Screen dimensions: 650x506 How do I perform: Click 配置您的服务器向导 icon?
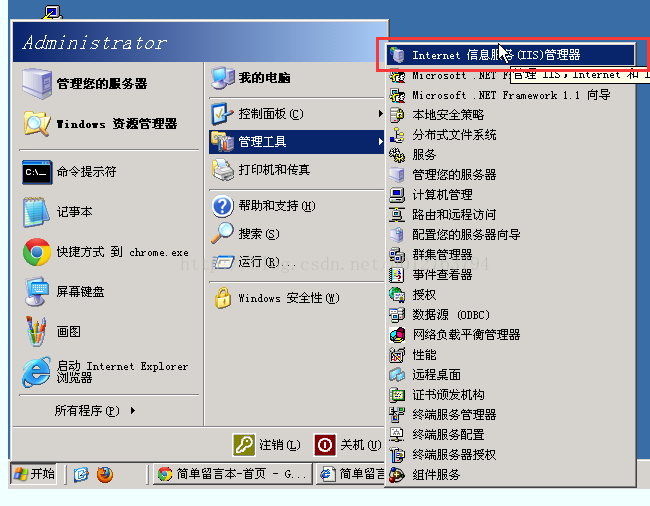397,235
